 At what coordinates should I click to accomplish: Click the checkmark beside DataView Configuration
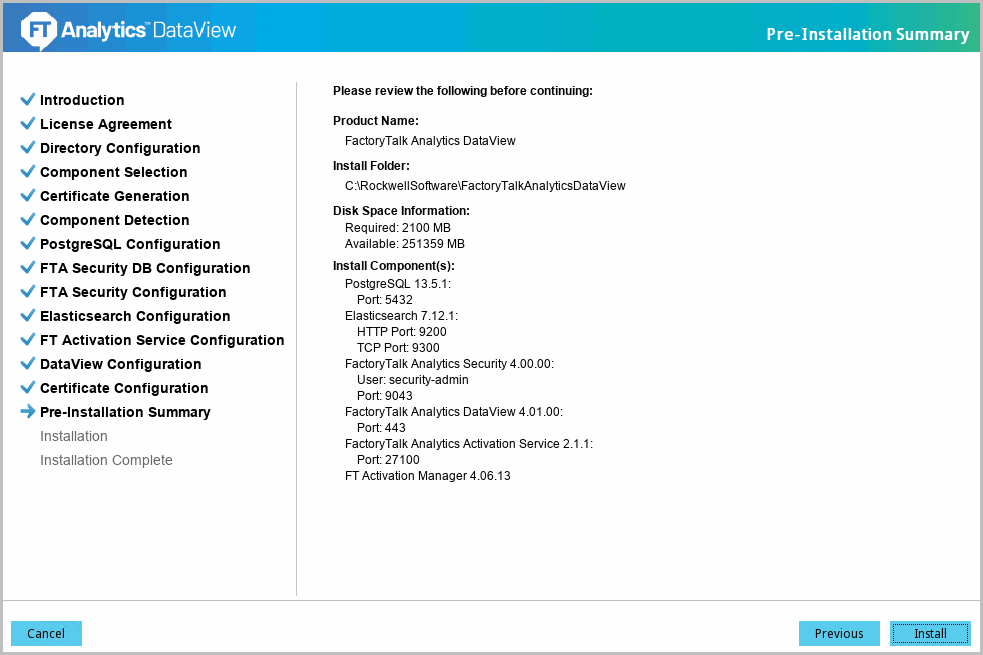[x=28, y=364]
